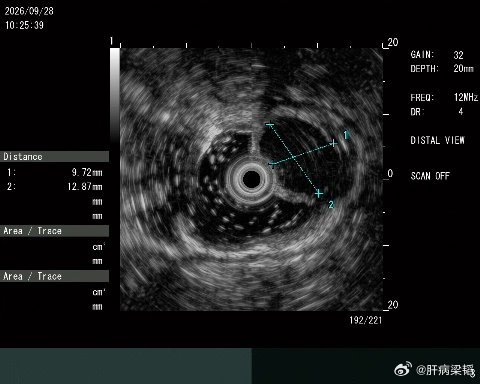
Task: Click caliper label 1 on the ultrasound image
Action: pos(346,135)
